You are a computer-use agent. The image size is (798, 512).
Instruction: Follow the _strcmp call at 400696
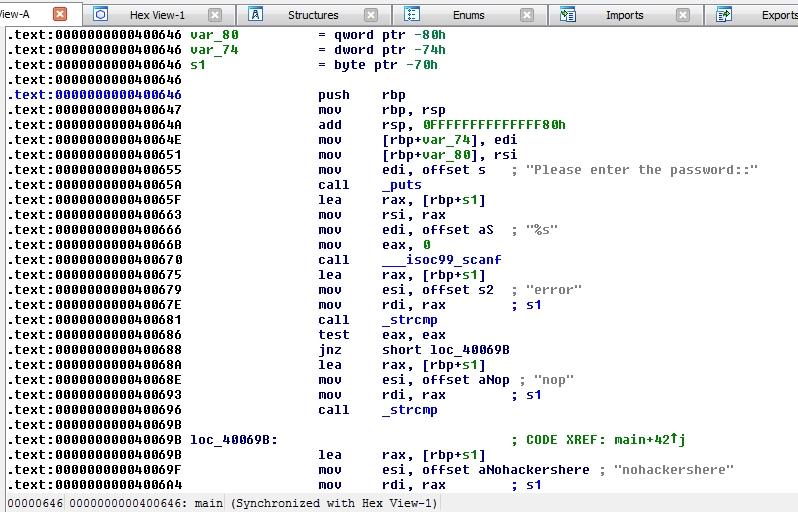(x=410, y=410)
